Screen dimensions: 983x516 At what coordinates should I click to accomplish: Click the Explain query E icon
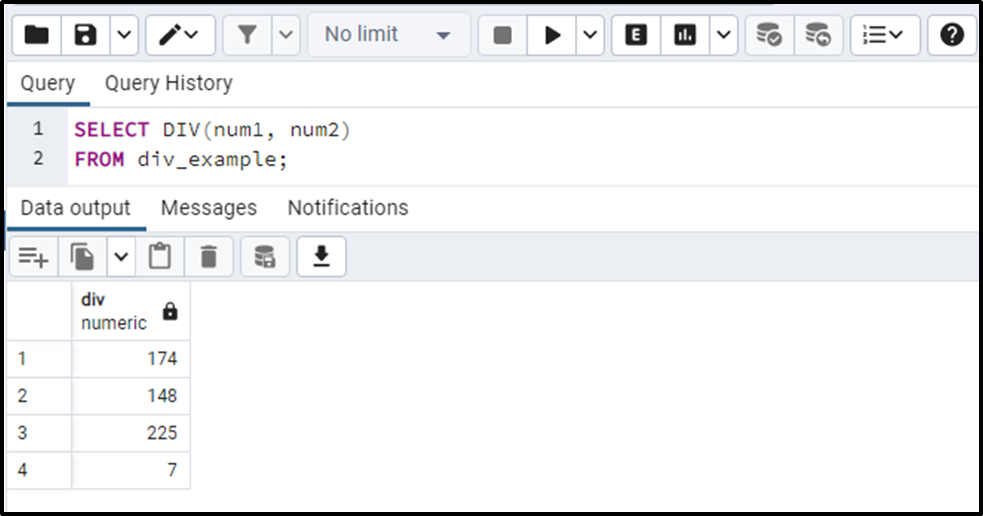(636, 35)
